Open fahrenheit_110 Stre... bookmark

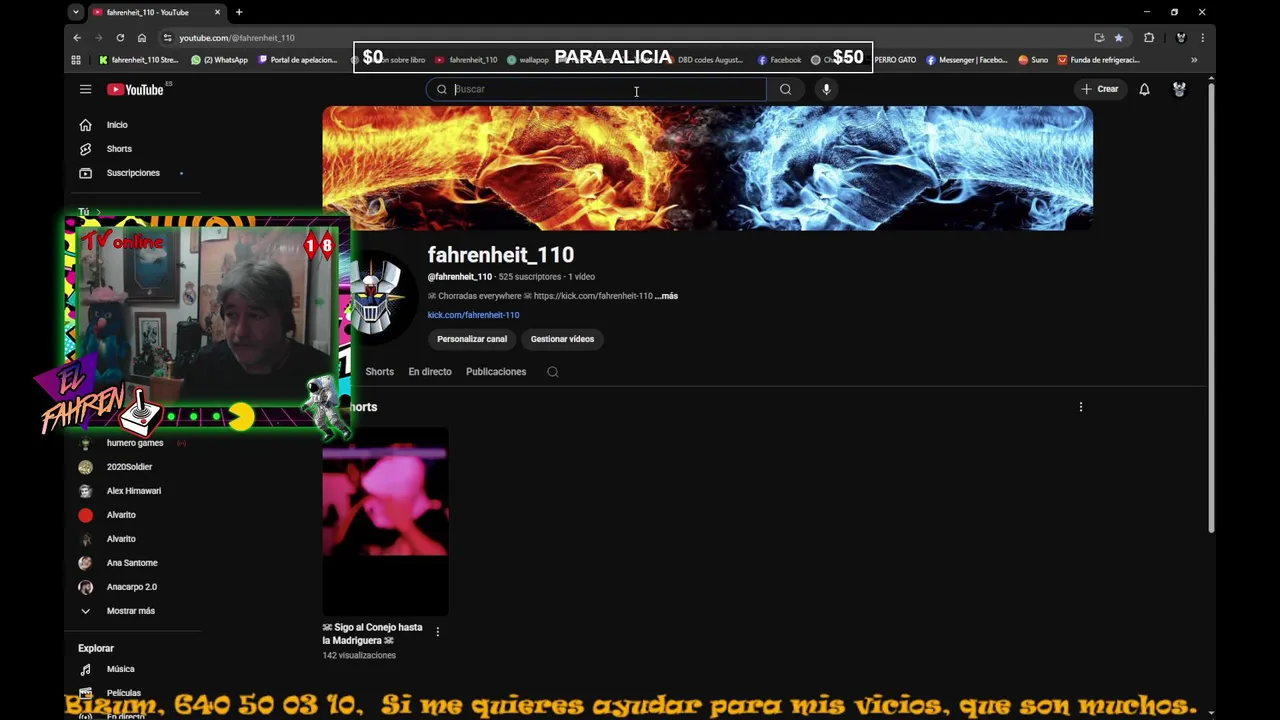coord(138,60)
